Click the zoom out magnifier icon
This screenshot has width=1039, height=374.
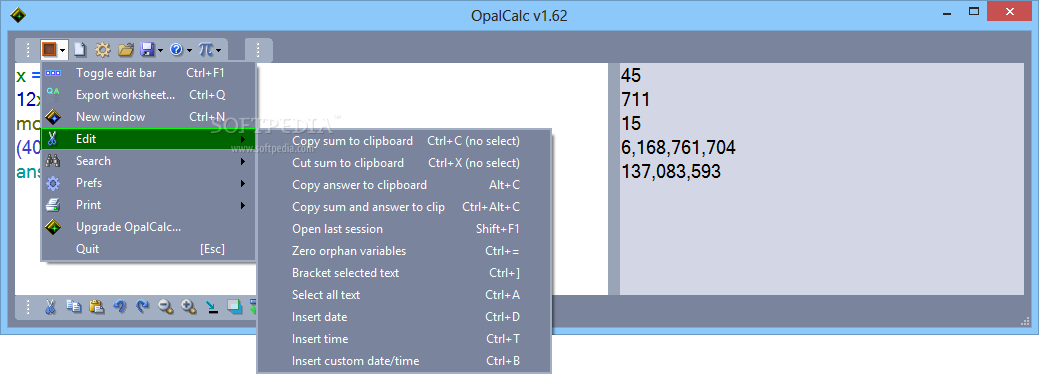(x=166, y=306)
